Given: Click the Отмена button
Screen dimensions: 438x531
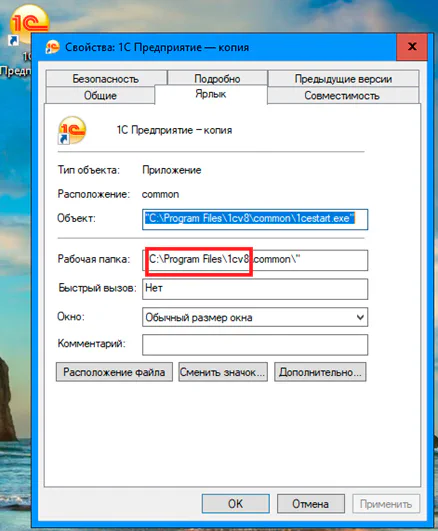Looking at the screenshot, I should 311,504.
